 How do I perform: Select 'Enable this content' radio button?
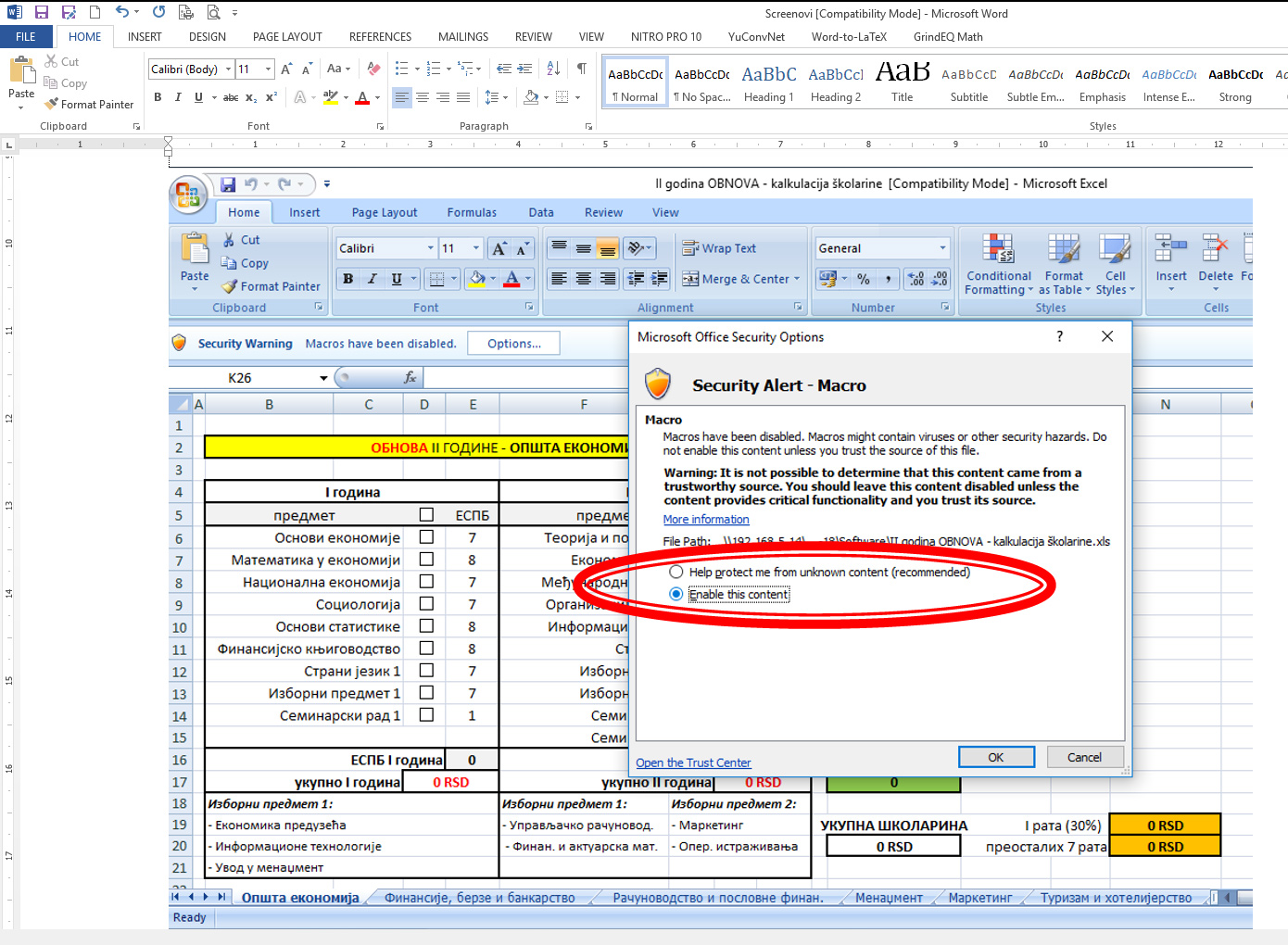coord(676,594)
